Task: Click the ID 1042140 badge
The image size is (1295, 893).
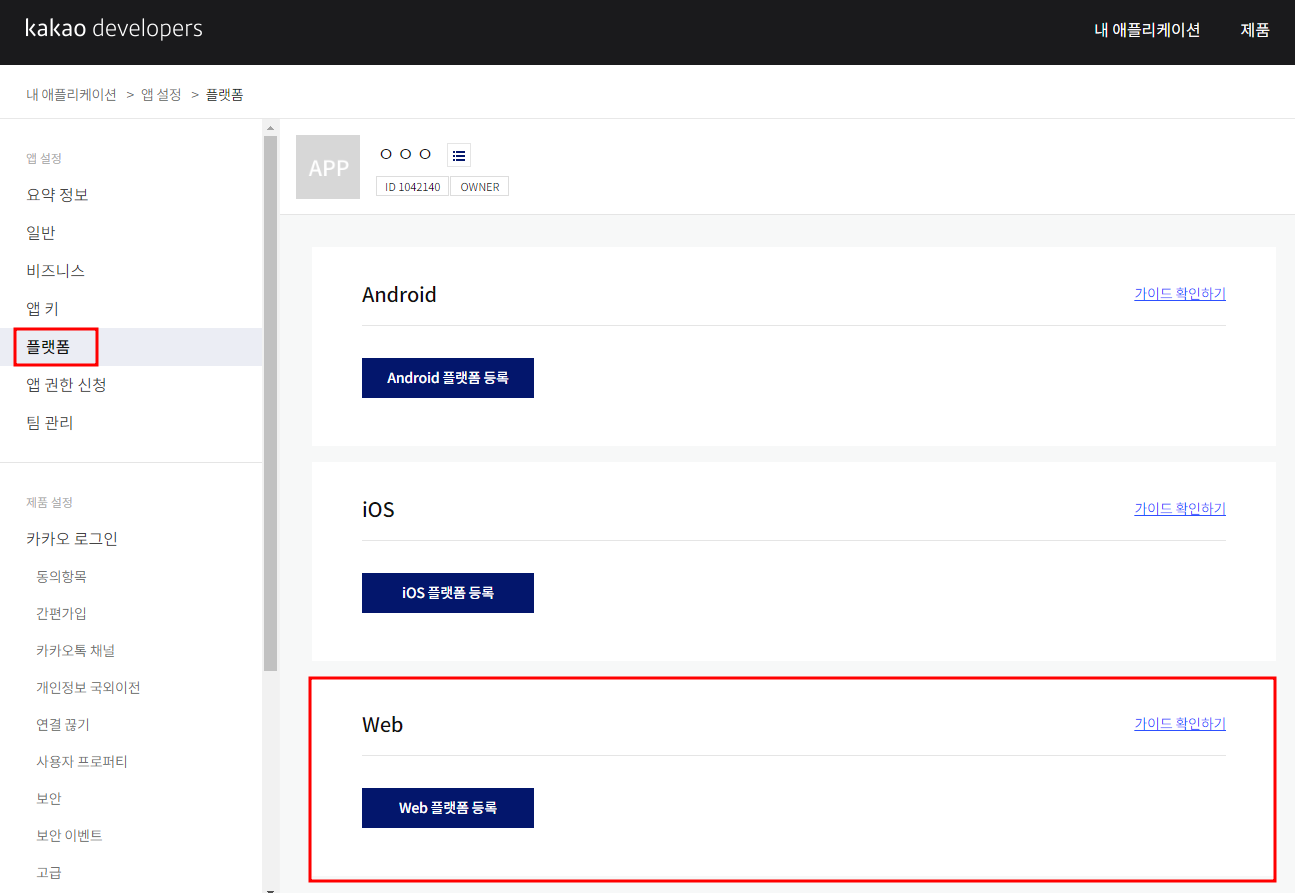Action: tap(413, 187)
